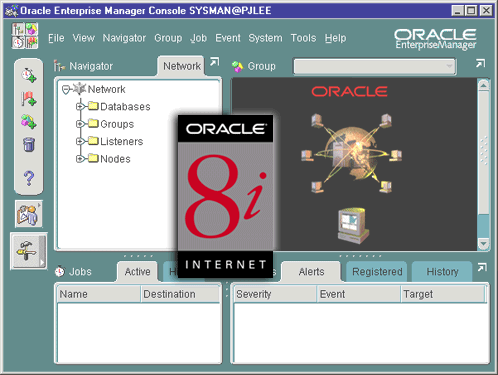Screen dimensions: 498x375
Task: Select the Nodes tree label
Action: (x=115, y=159)
